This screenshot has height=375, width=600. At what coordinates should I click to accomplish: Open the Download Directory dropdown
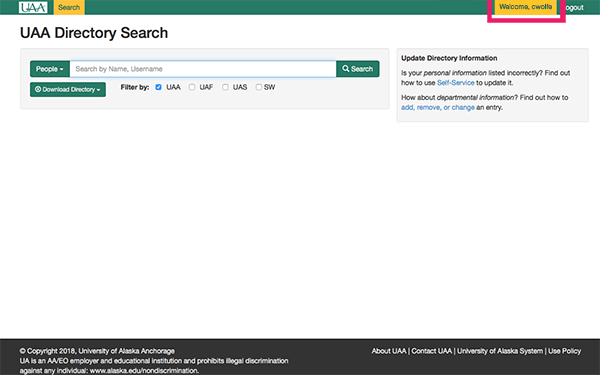click(x=68, y=90)
